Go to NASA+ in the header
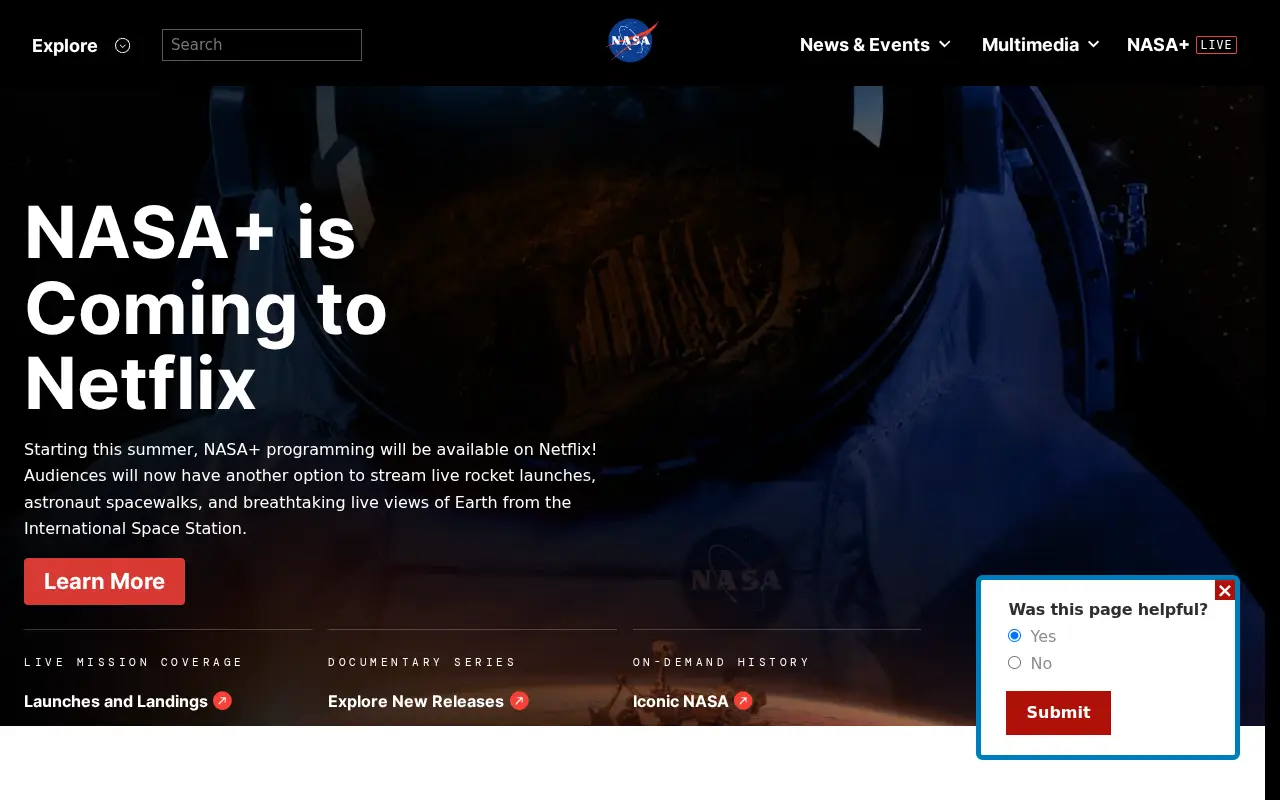This screenshot has height=800, width=1280. click(x=1158, y=45)
